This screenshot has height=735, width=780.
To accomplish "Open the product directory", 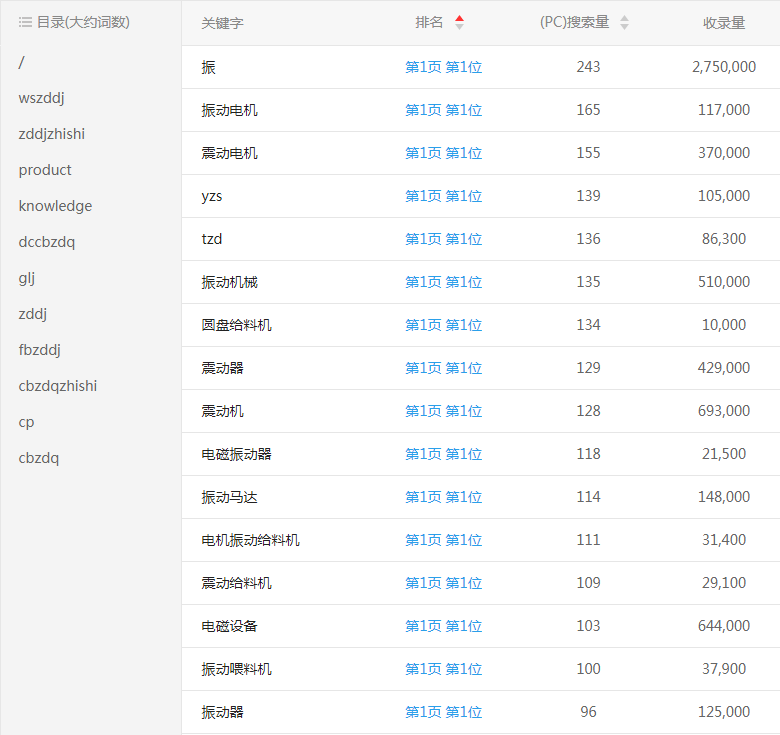I will point(45,170).
